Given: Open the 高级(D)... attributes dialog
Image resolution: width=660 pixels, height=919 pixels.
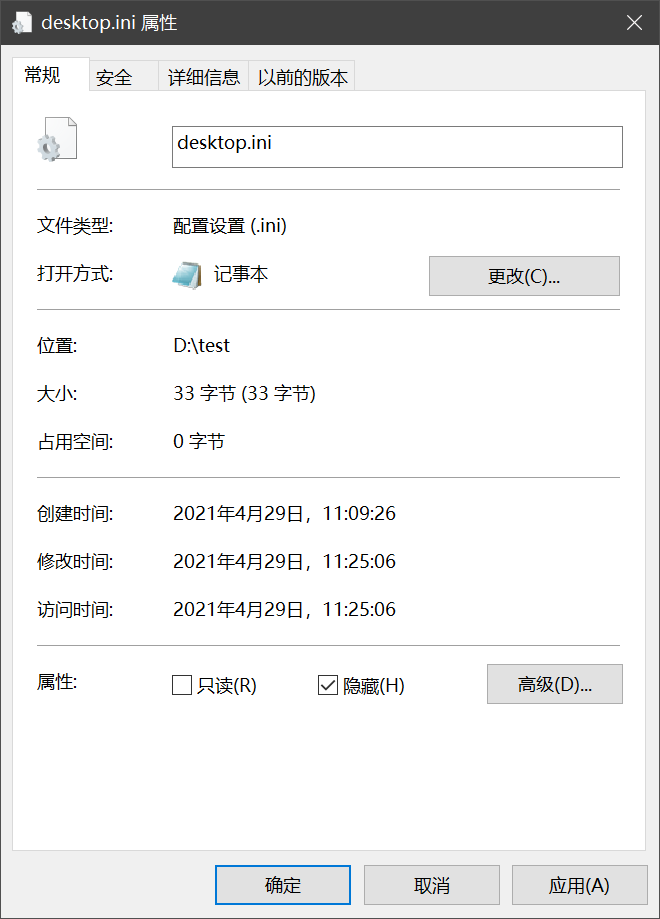Looking at the screenshot, I should click(x=554, y=684).
